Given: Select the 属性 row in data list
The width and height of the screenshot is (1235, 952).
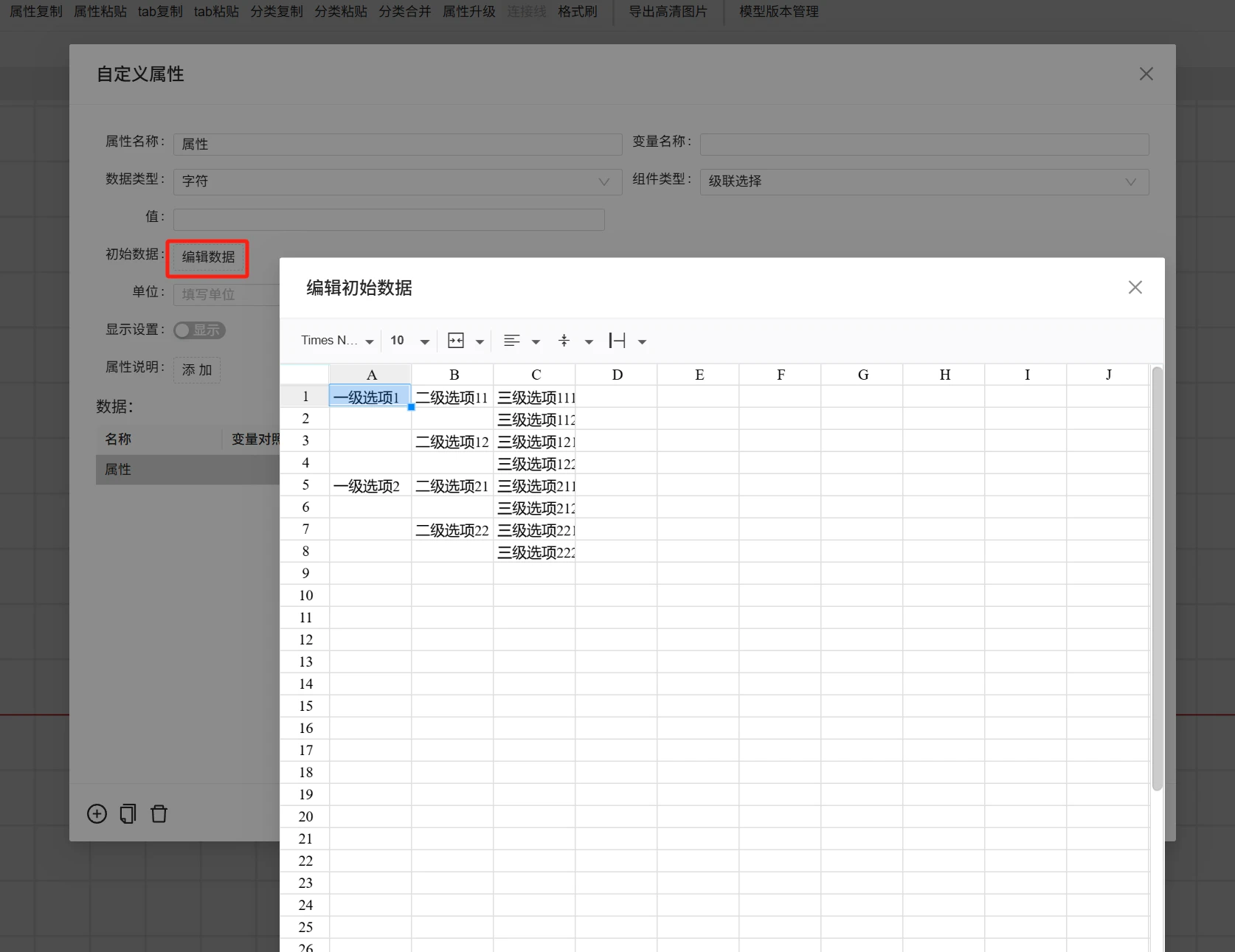Looking at the screenshot, I should pos(187,470).
